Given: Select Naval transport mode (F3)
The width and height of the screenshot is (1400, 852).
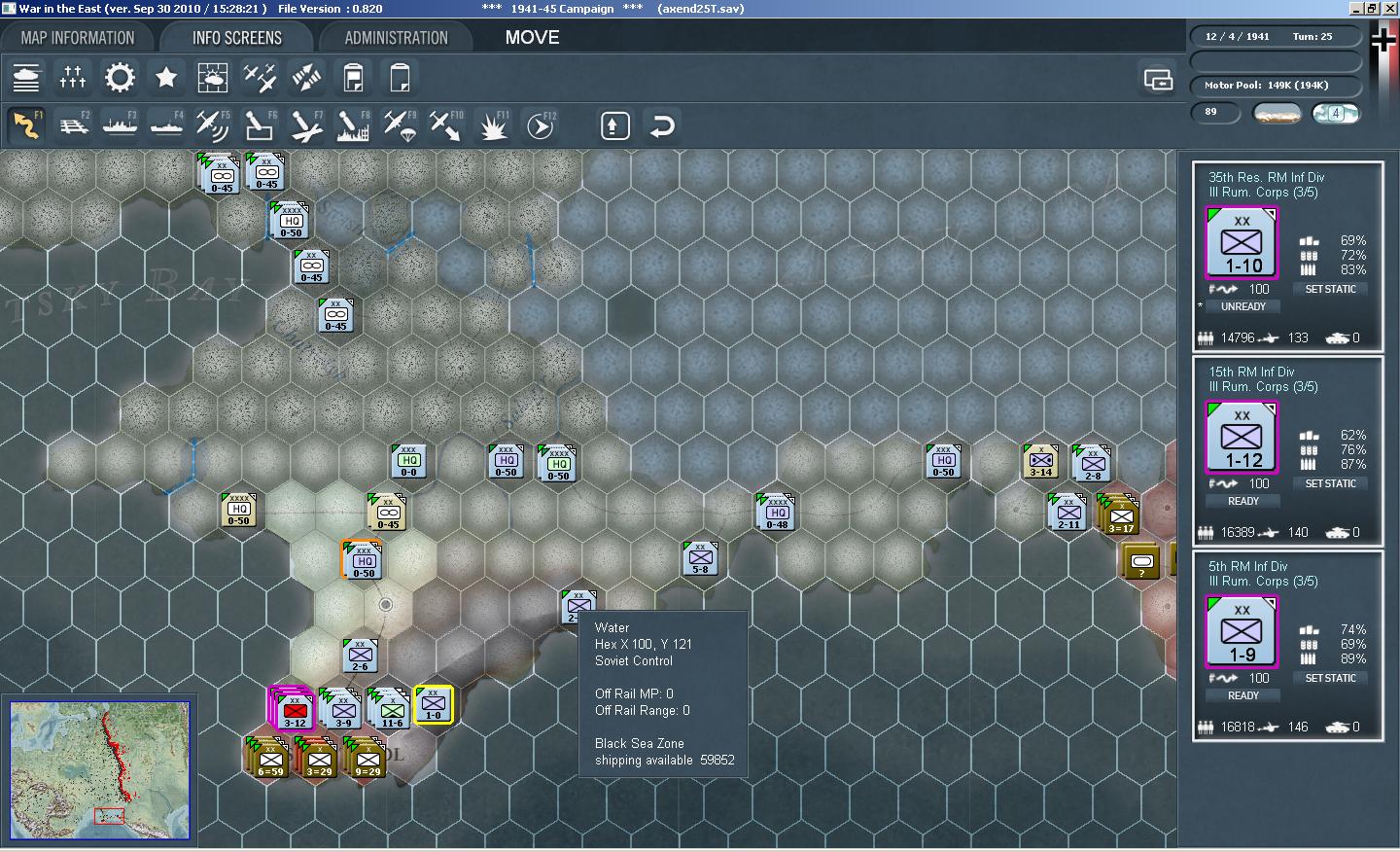Looking at the screenshot, I should 120,125.
